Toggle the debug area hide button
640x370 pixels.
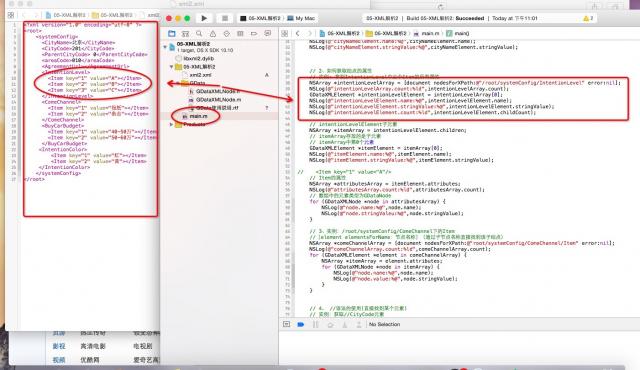pyautogui.click(x=287, y=324)
